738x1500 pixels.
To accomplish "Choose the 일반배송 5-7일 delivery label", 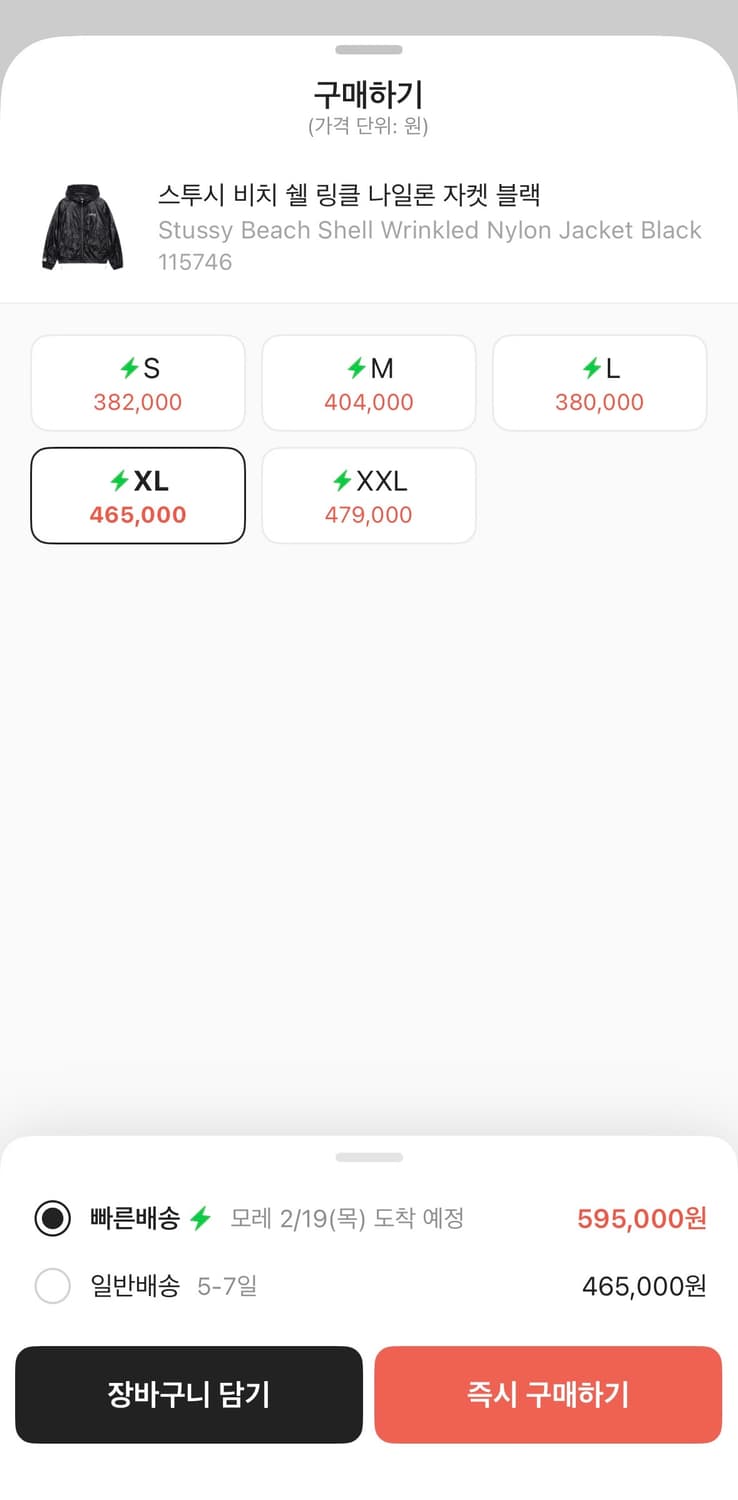I will 174,1286.
